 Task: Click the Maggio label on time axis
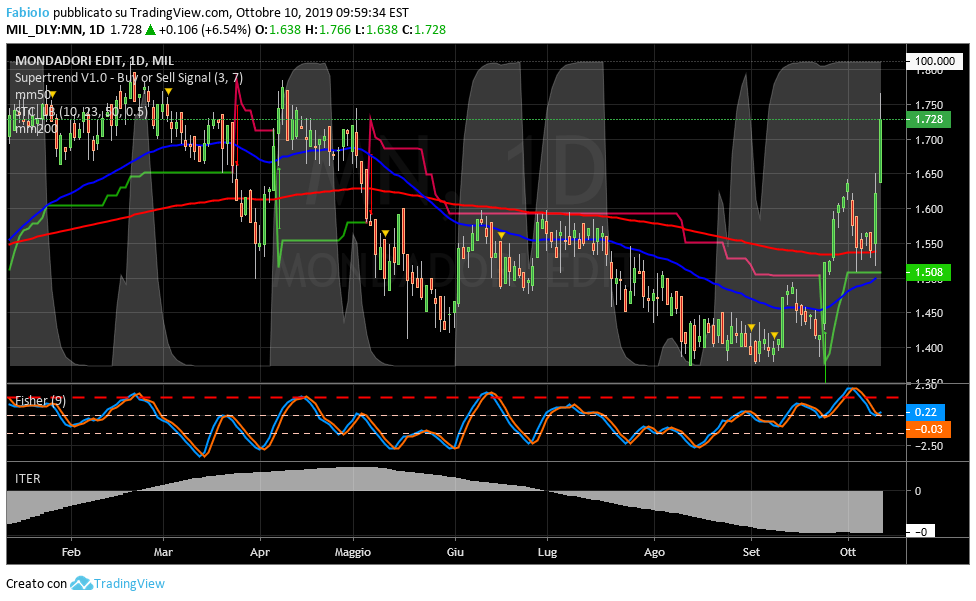(x=352, y=551)
